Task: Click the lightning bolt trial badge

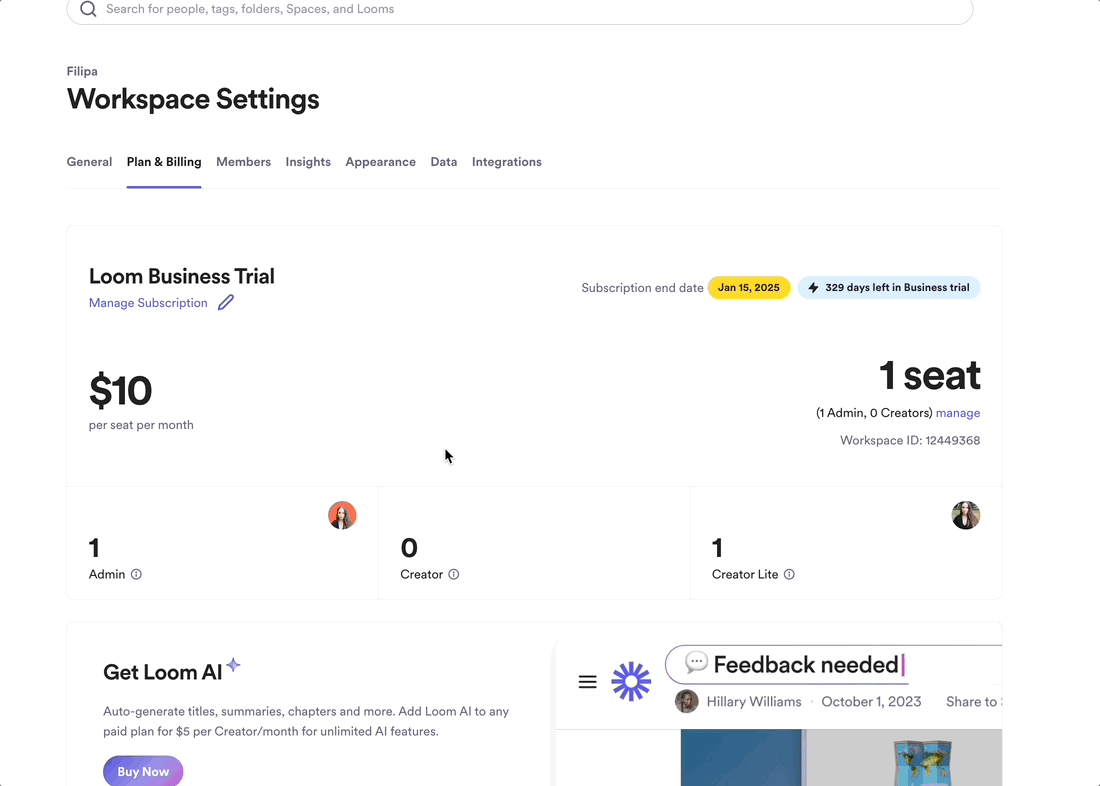Action: (889, 288)
